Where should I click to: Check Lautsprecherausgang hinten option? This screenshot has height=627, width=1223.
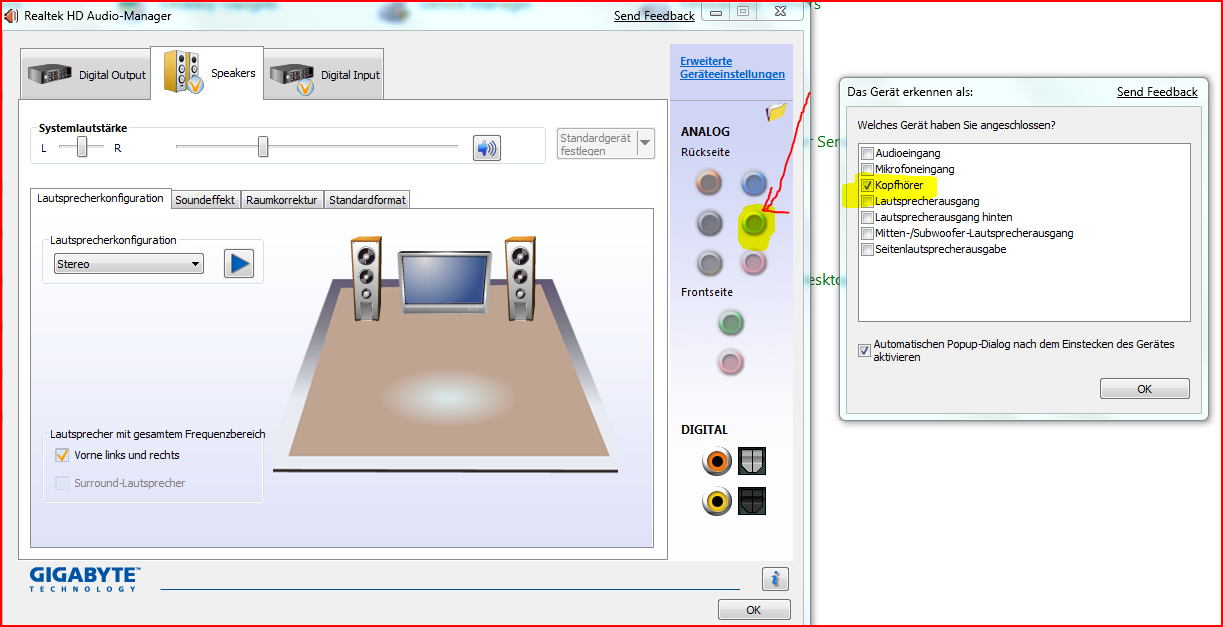867,217
